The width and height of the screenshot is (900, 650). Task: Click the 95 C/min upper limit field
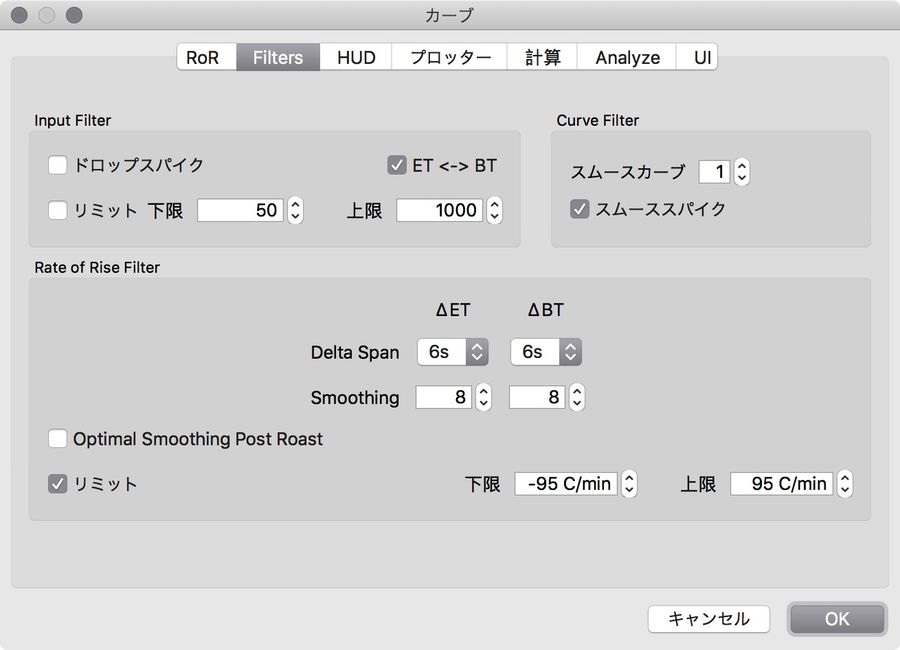(781, 483)
